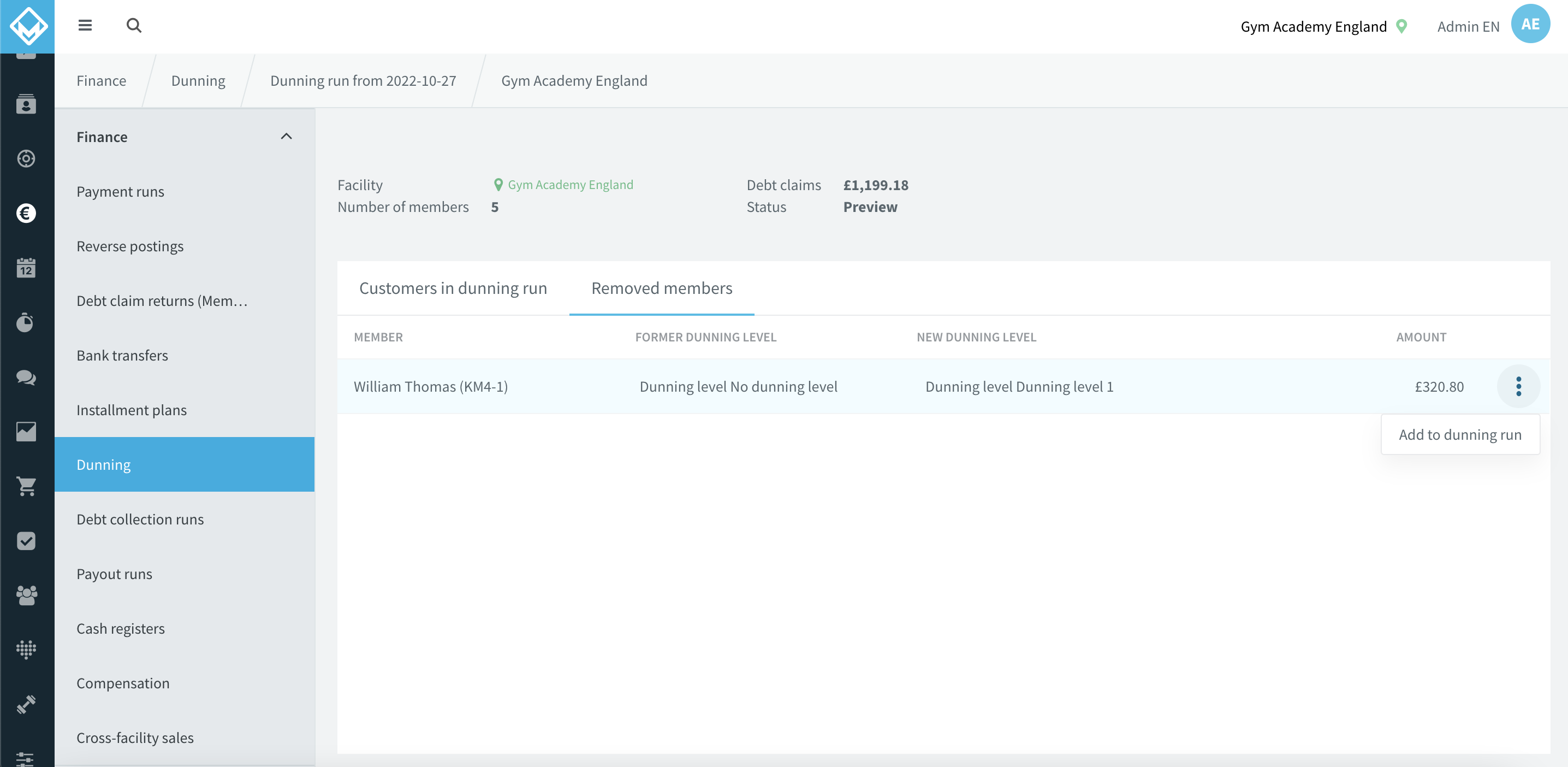Image resolution: width=1568 pixels, height=767 pixels.
Task: Click the £320.80 amount cell
Action: [1439, 386]
